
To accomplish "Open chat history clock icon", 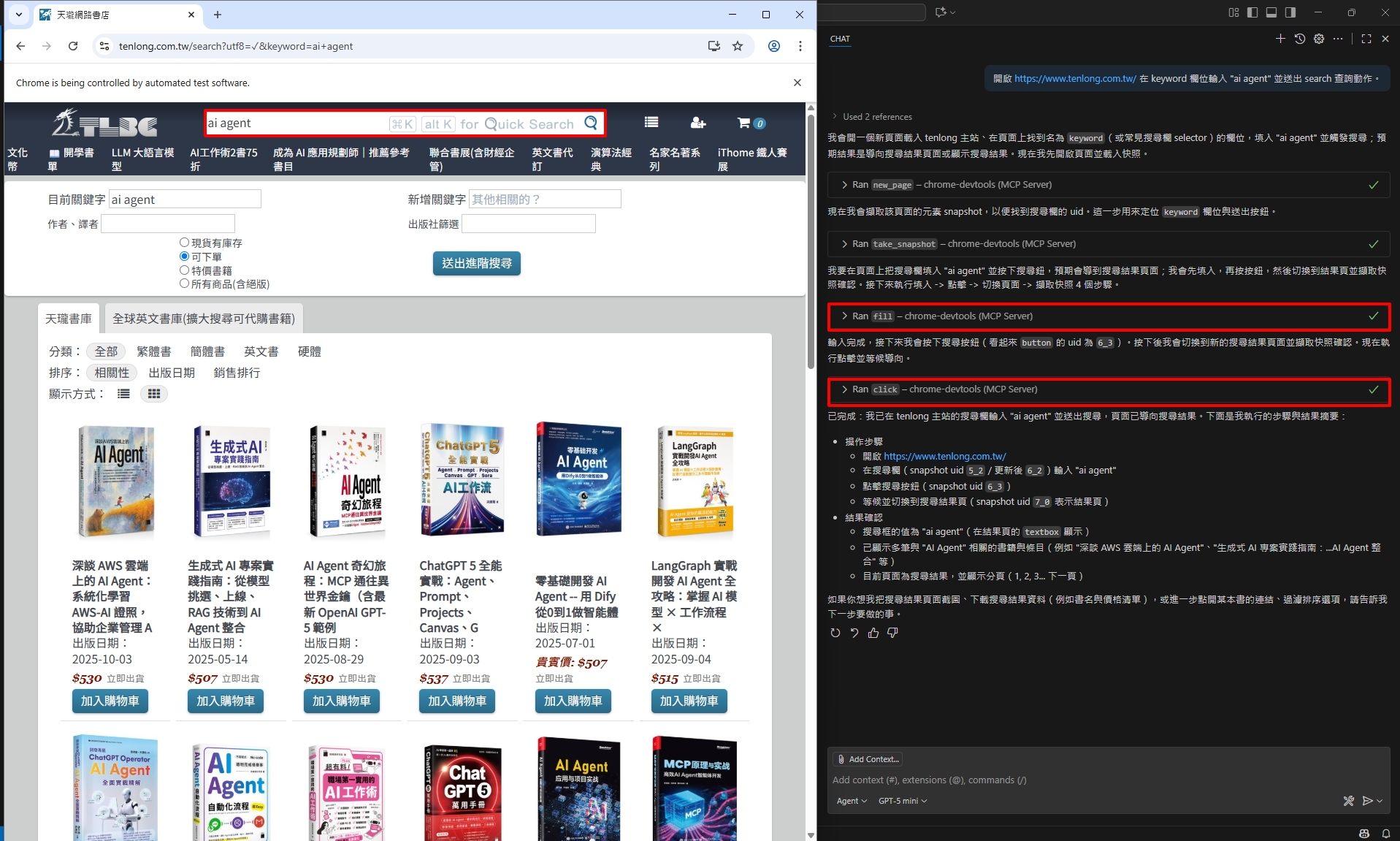I will pos(1300,39).
